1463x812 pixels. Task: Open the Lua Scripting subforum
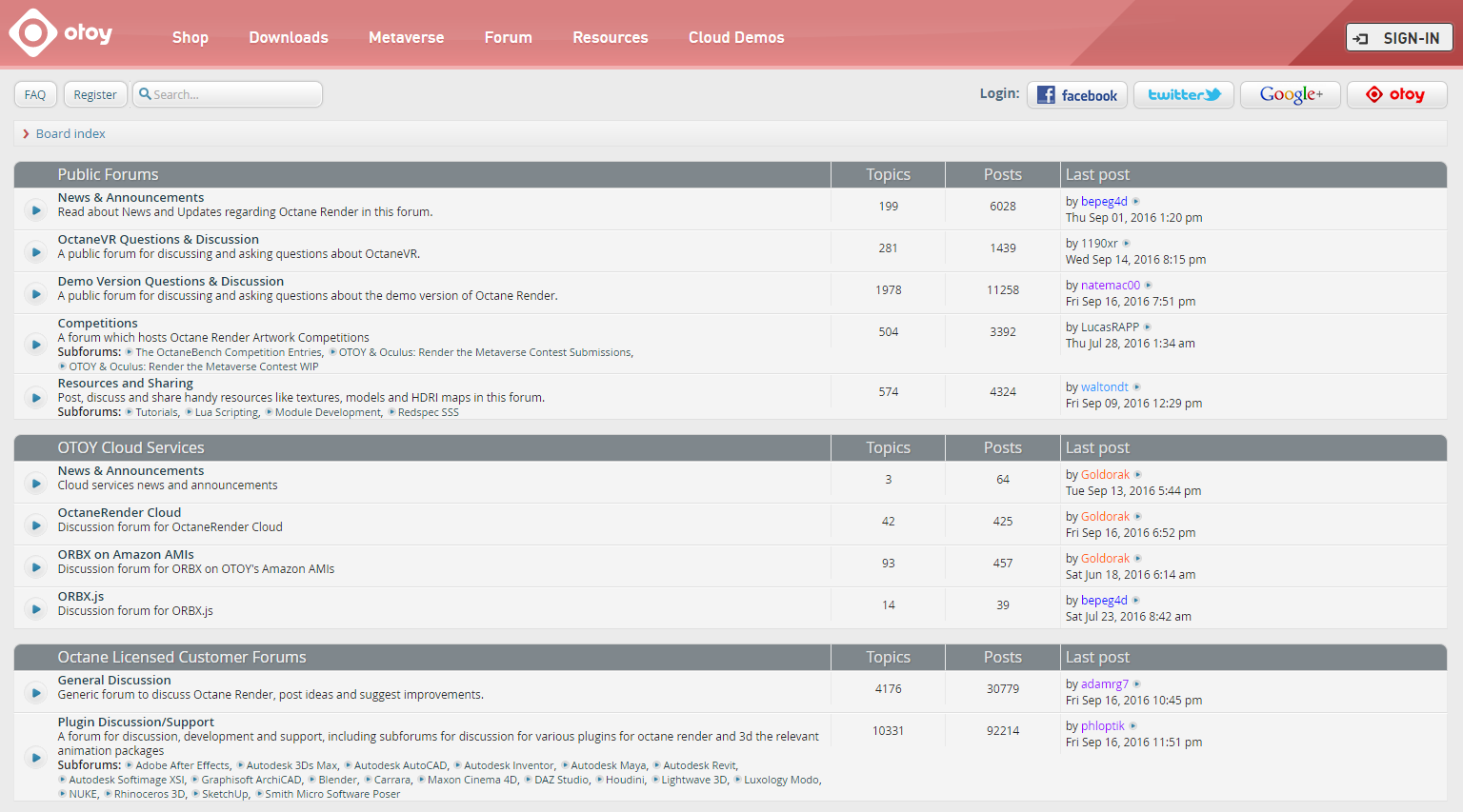click(226, 413)
